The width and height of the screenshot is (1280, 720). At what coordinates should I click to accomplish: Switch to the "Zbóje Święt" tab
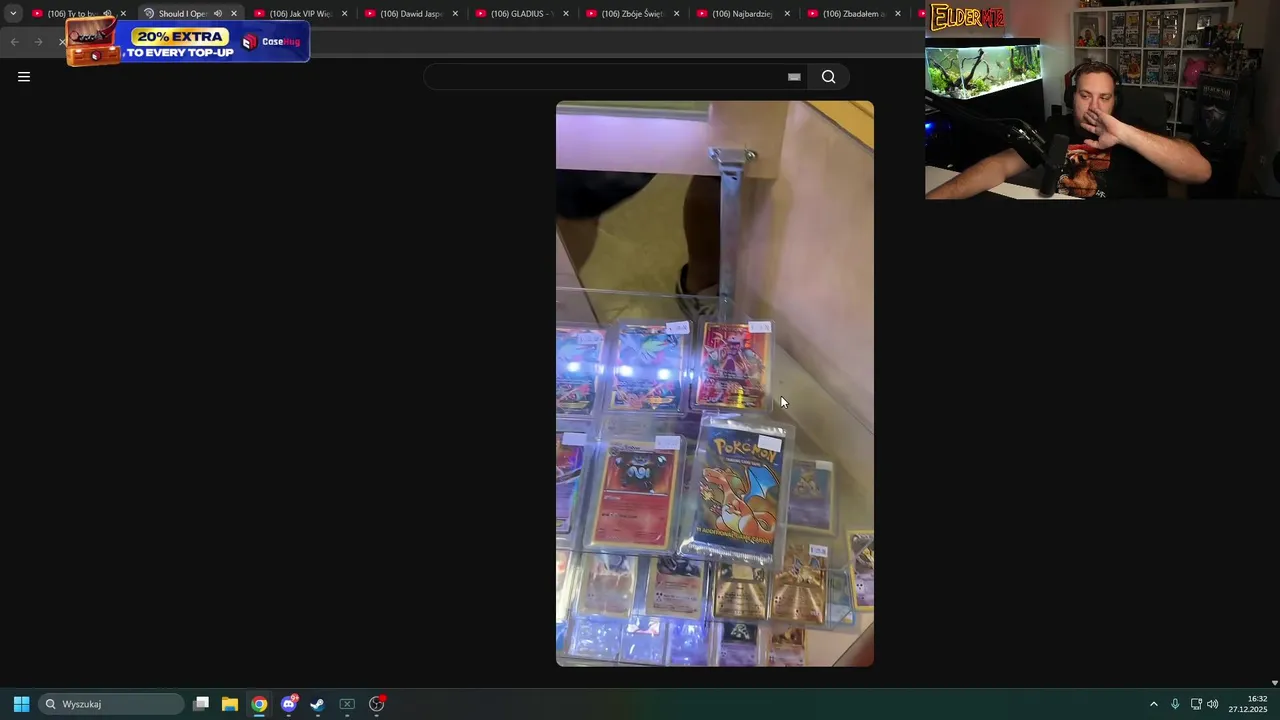(632, 14)
